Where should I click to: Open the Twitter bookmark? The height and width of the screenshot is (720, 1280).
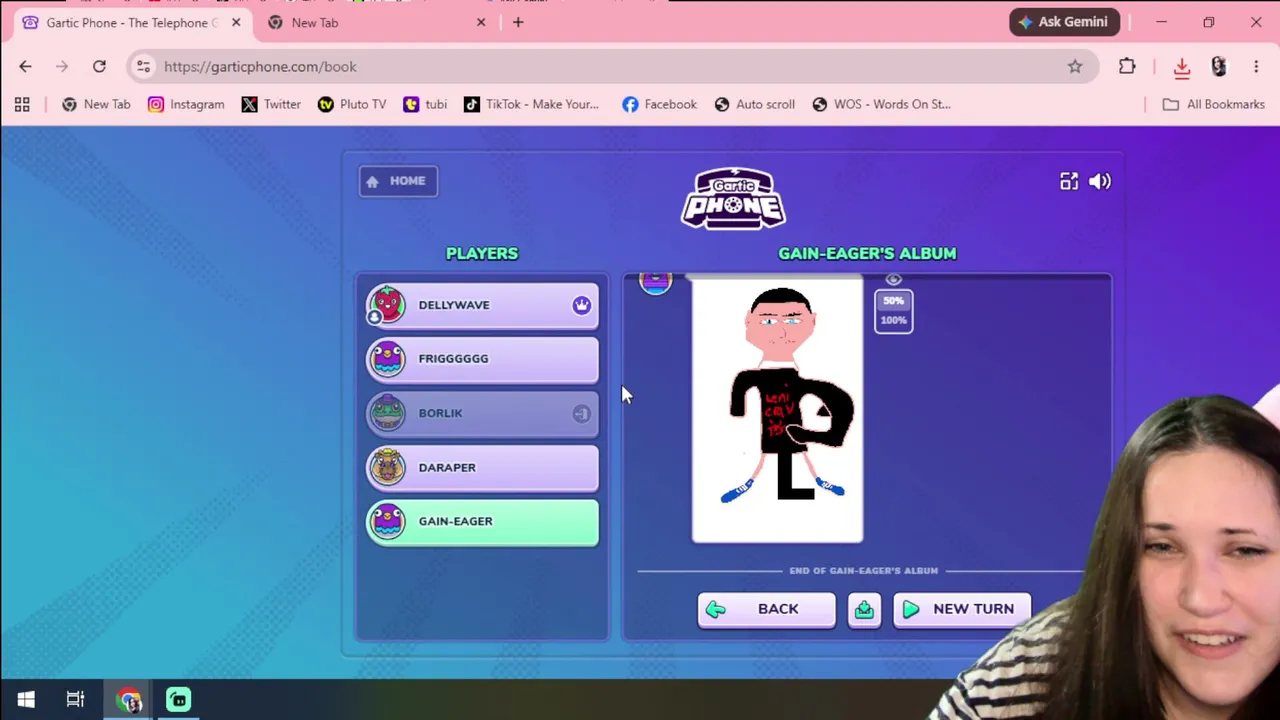tap(271, 104)
